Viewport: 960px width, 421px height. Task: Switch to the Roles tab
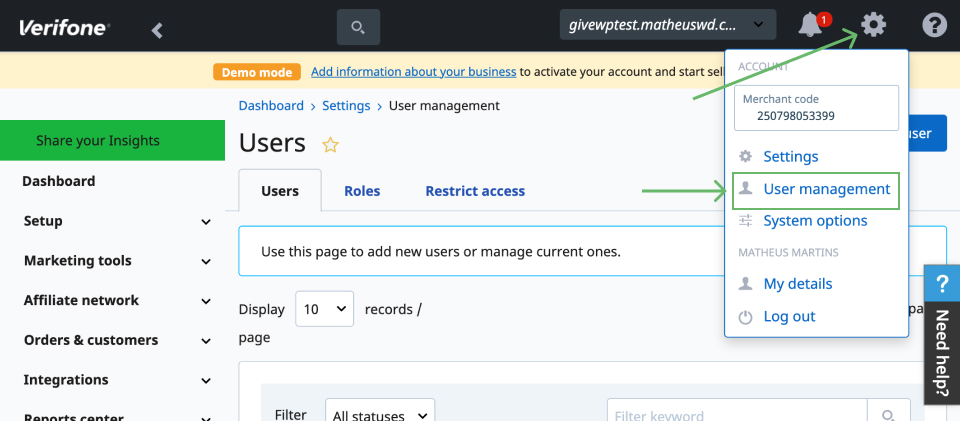(x=362, y=191)
